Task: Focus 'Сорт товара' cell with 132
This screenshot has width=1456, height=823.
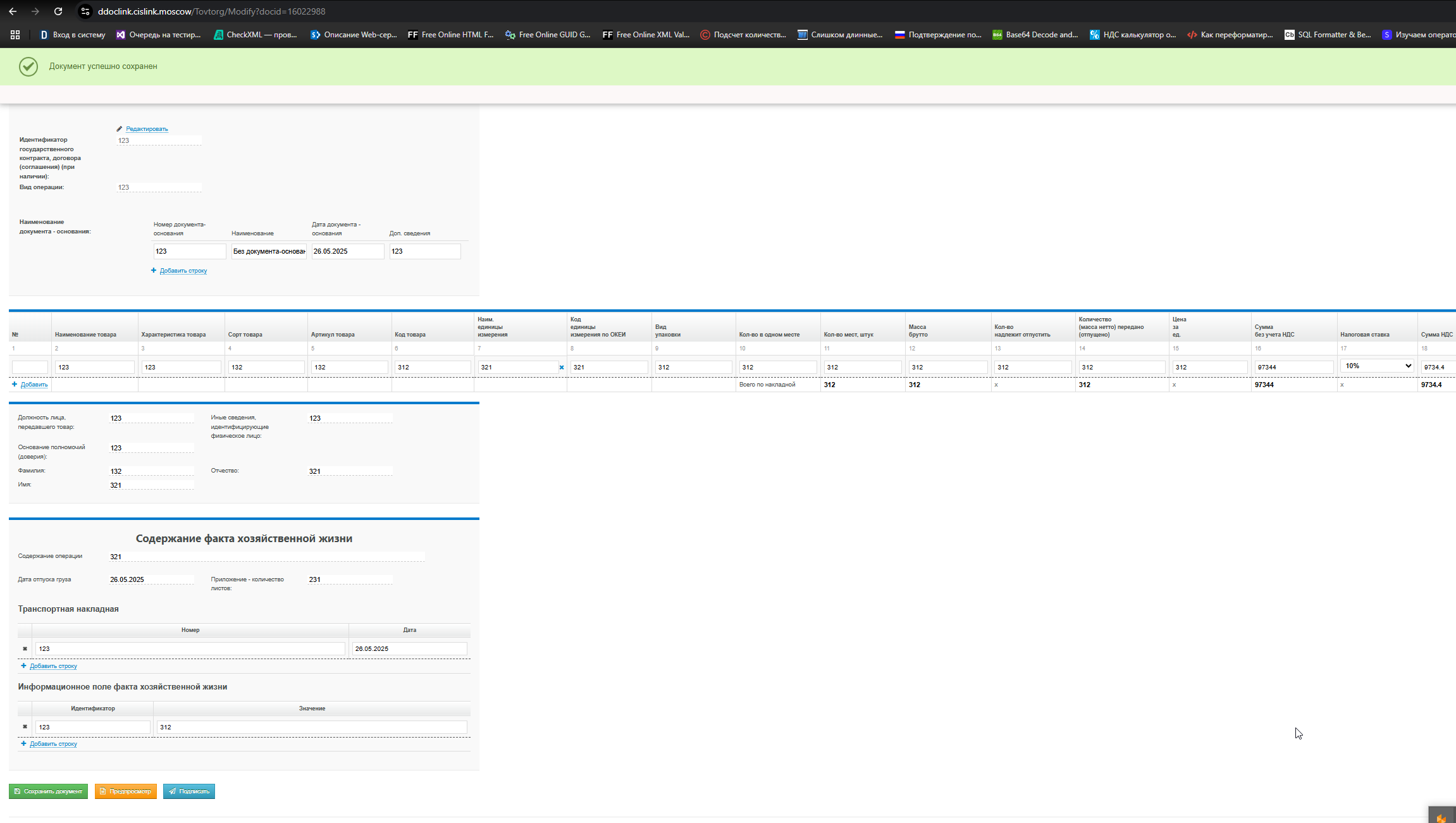Action: (x=266, y=367)
